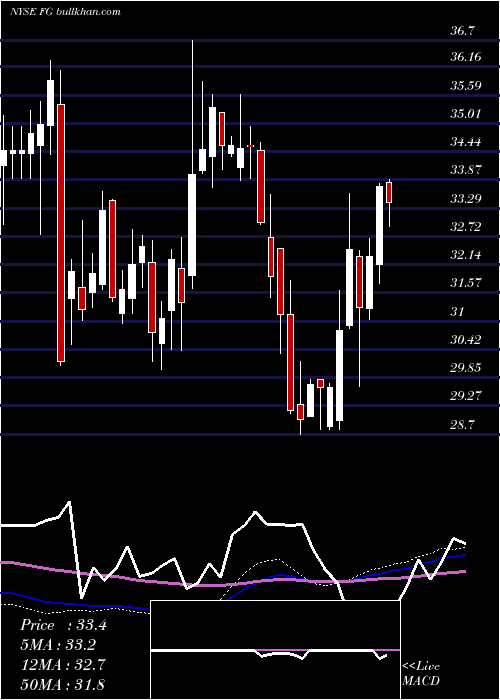Click the tallest red candlestick near chart start
The width and height of the screenshot is (500, 700).
click(61, 233)
